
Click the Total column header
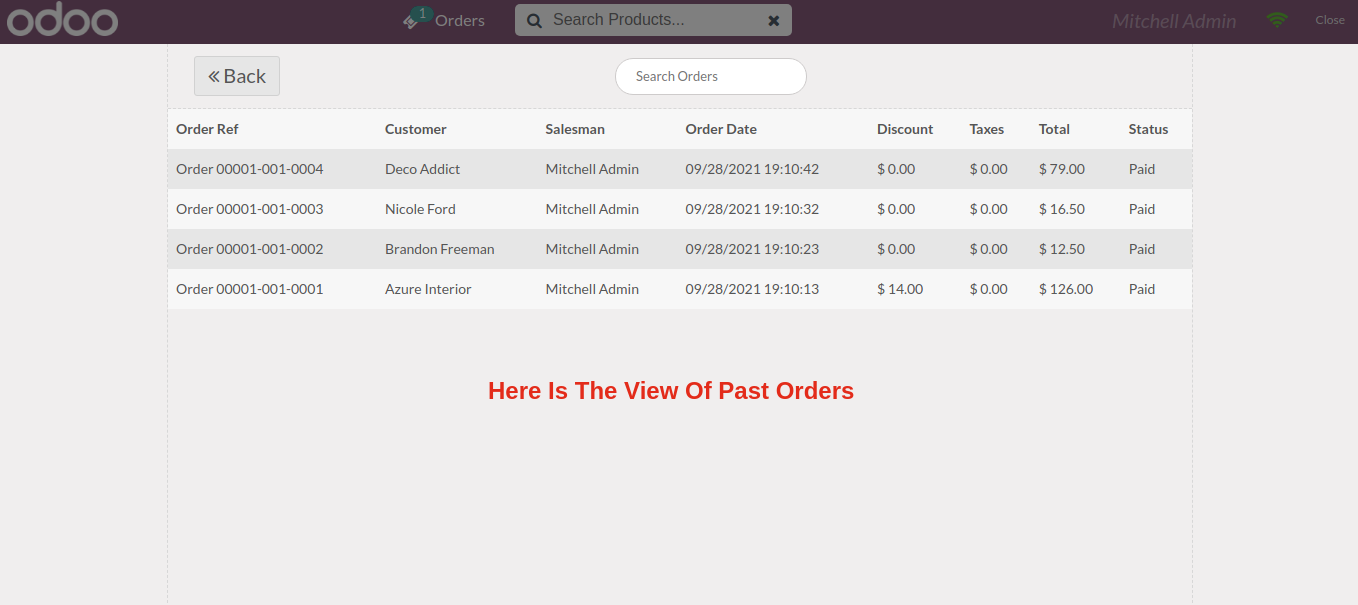tap(1054, 129)
